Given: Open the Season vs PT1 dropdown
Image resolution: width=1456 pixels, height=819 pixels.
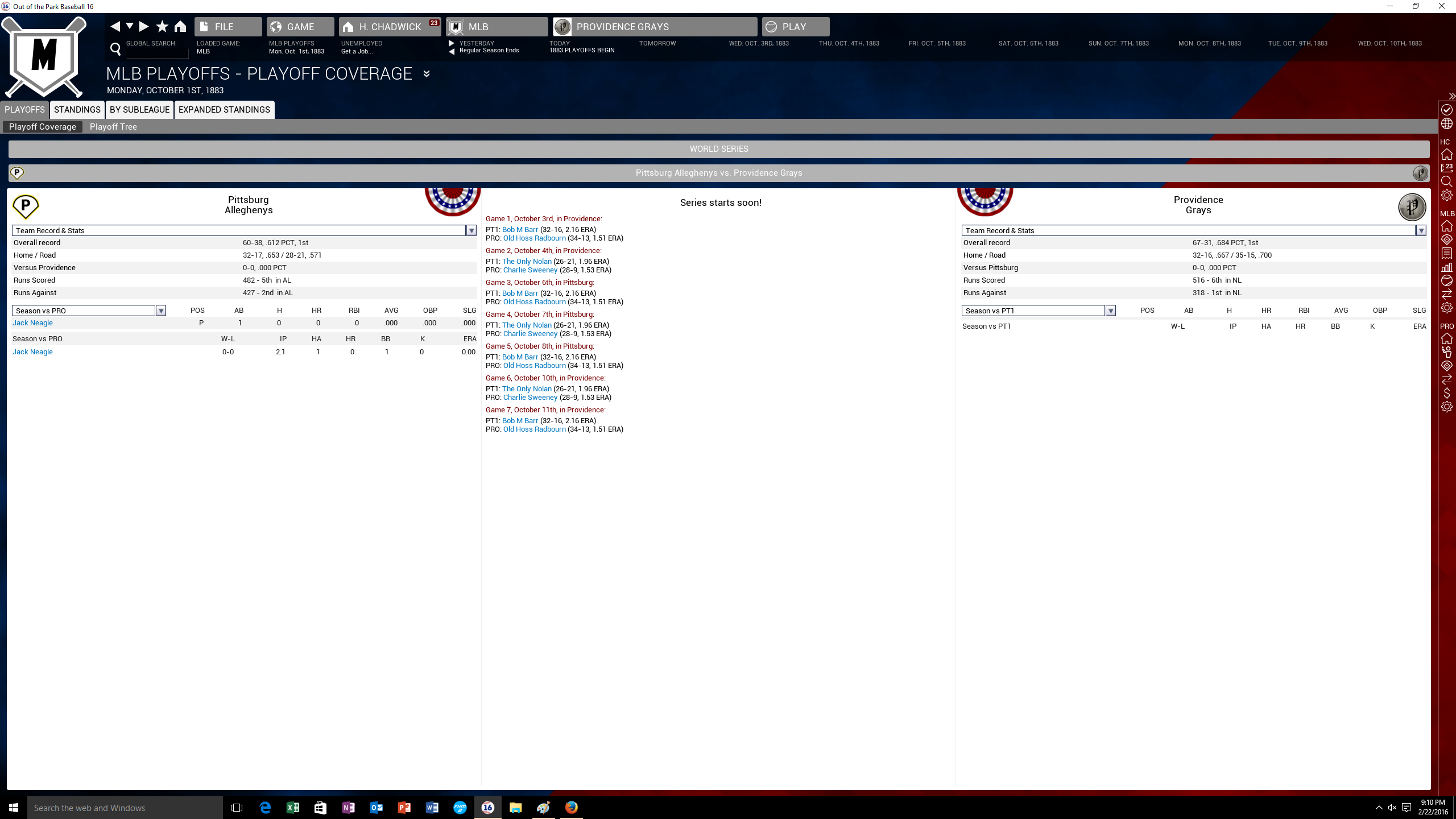Looking at the screenshot, I should pos(1110,311).
